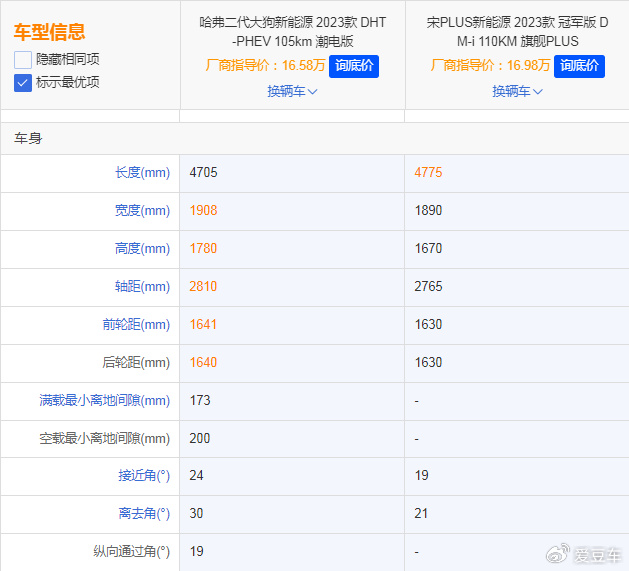Image resolution: width=629 pixels, height=571 pixels.
Task: Click 厂商指导价：16.98万 price text
Action: click(x=490, y=65)
